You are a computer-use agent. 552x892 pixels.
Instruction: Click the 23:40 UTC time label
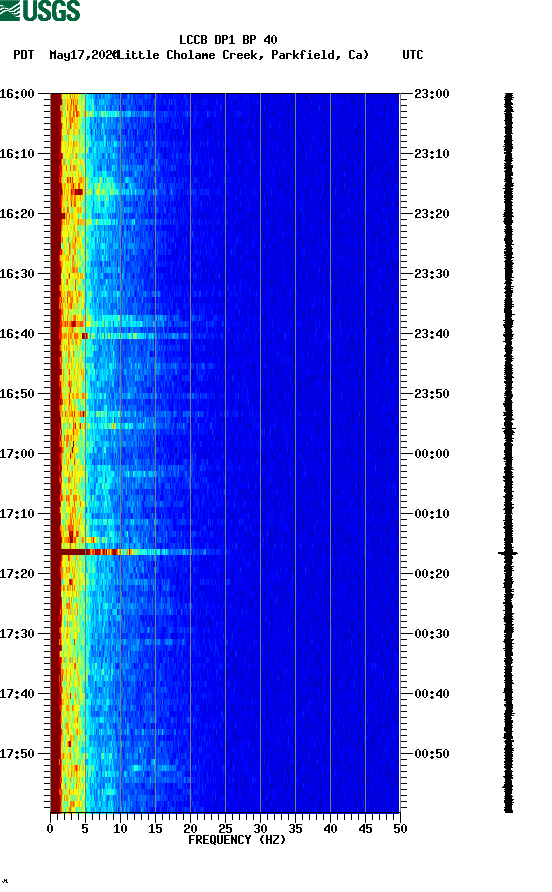click(x=432, y=334)
